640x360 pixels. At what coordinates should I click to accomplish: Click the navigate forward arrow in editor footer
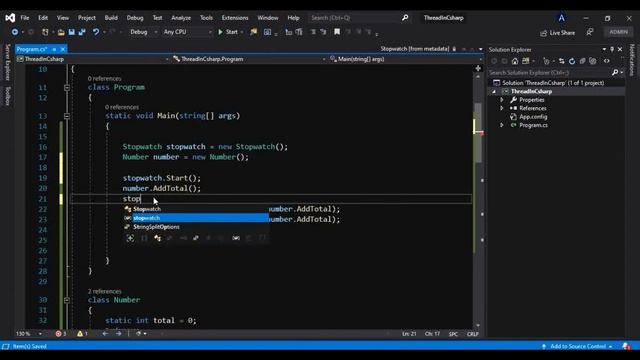(118, 334)
